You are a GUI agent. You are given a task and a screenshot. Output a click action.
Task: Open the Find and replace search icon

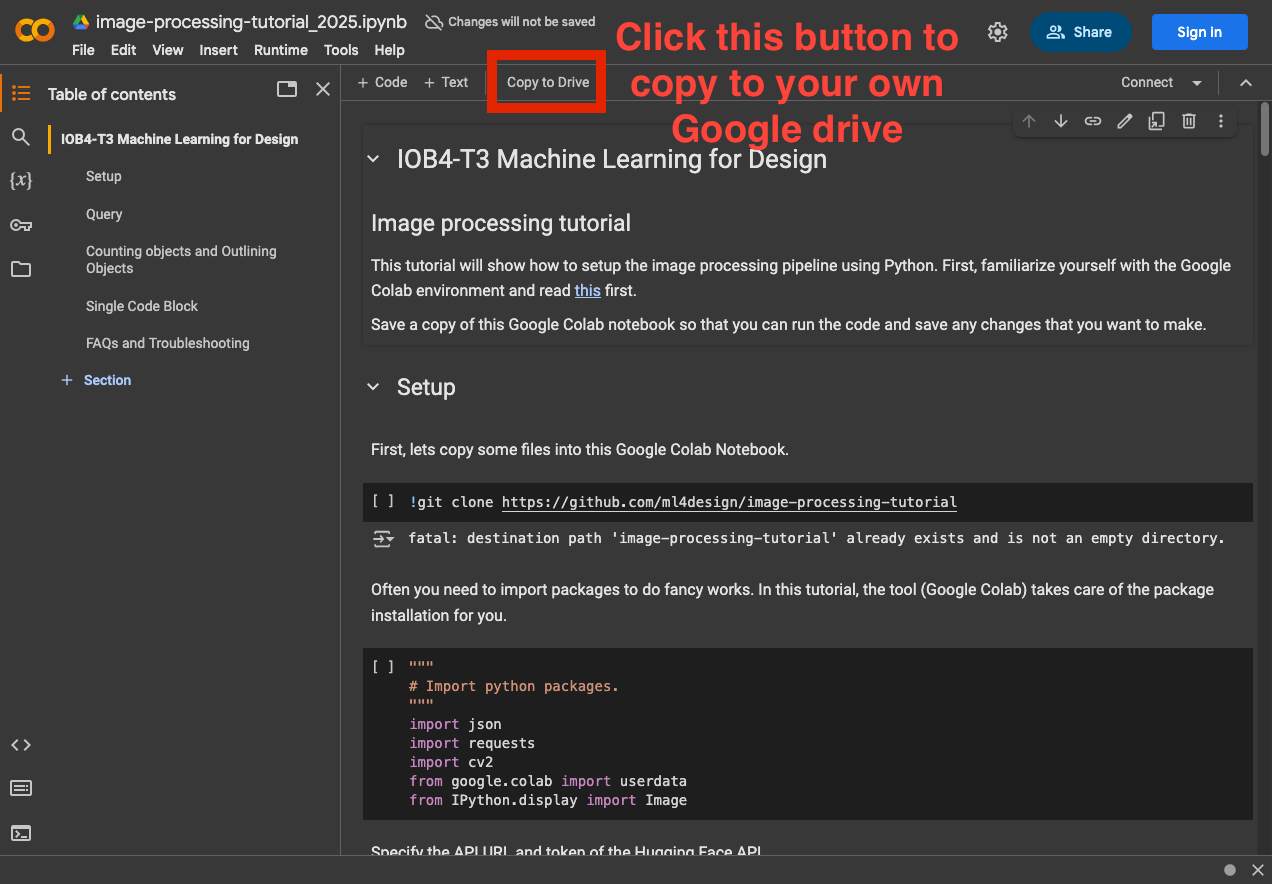click(21, 137)
